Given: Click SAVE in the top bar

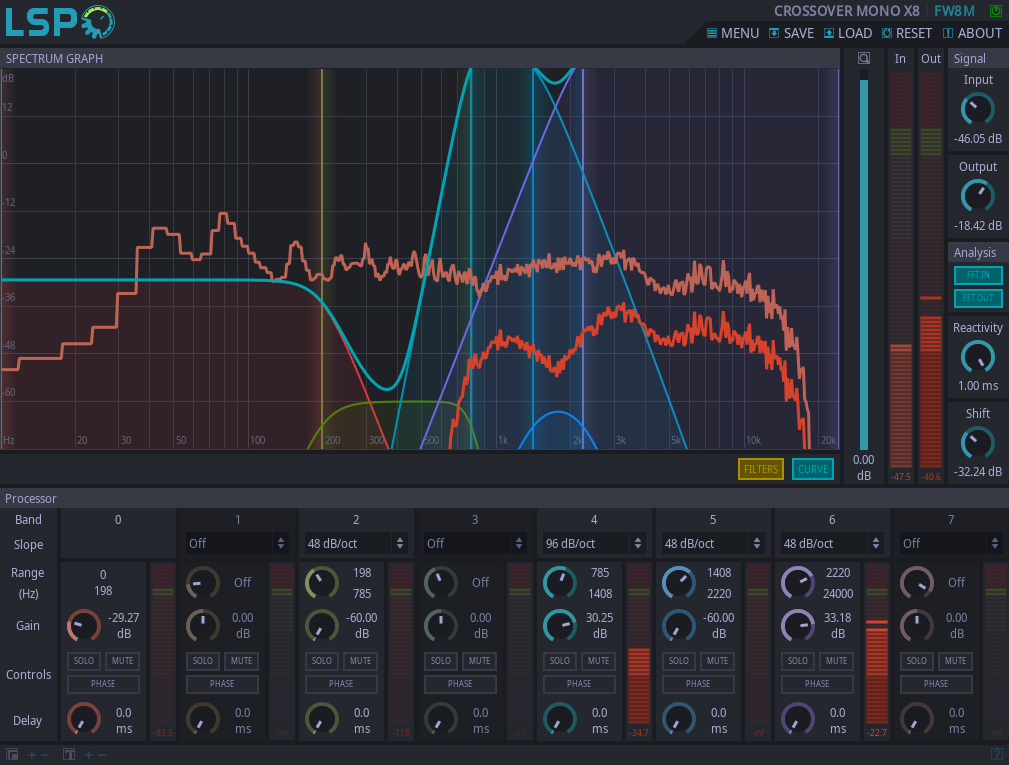Looking at the screenshot, I should [791, 33].
